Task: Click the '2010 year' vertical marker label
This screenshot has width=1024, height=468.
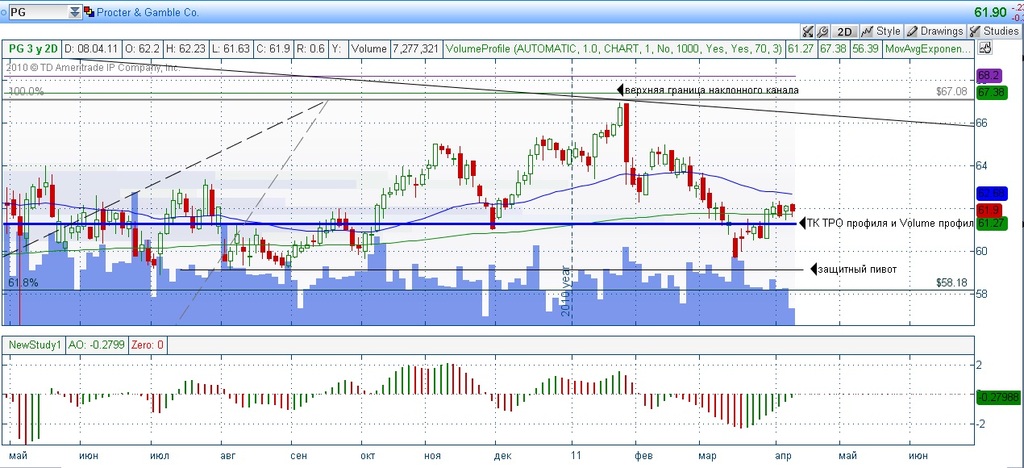Action: click(x=567, y=290)
